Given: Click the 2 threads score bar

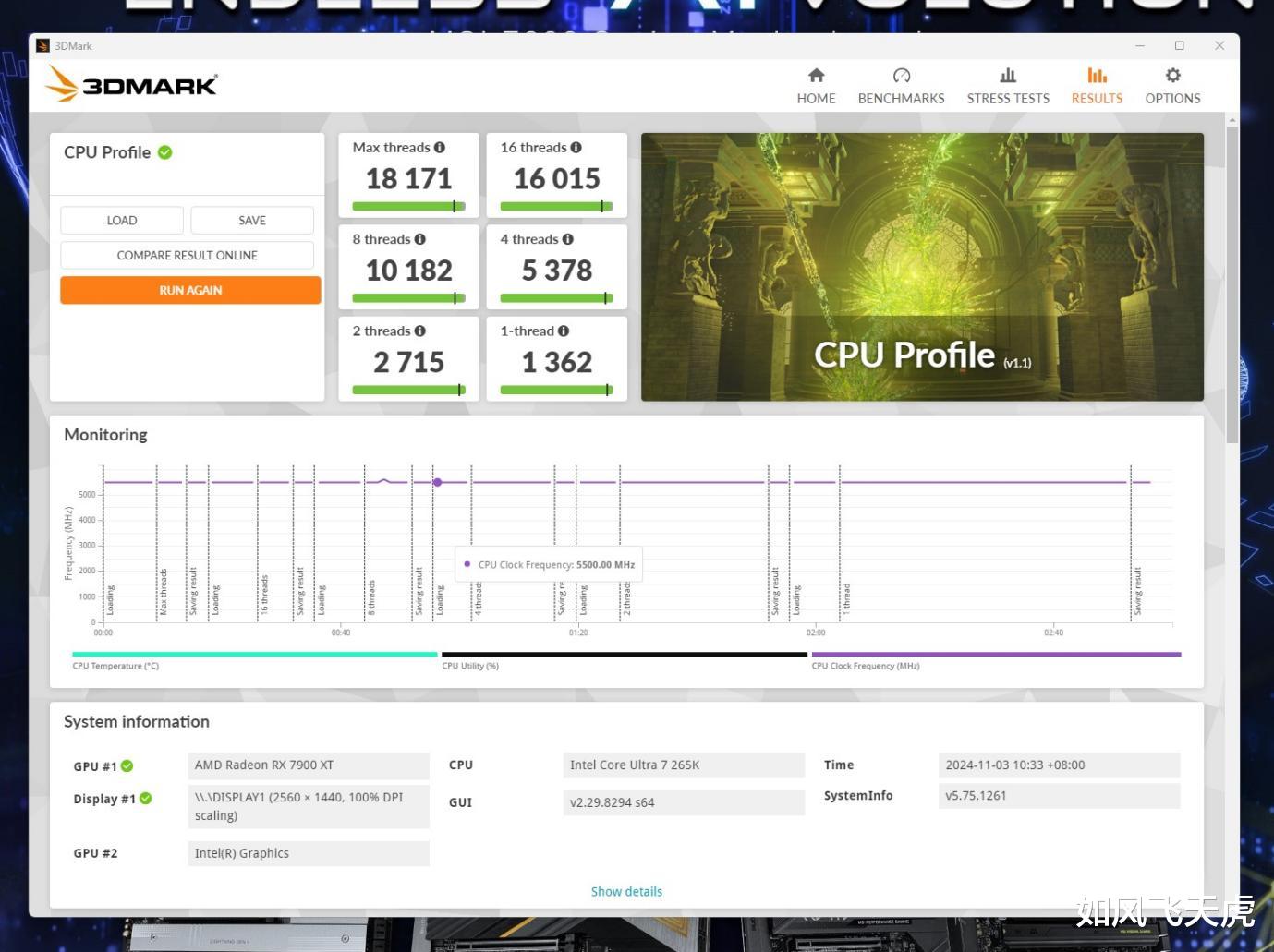Looking at the screenshot, I should pos(408,391).
